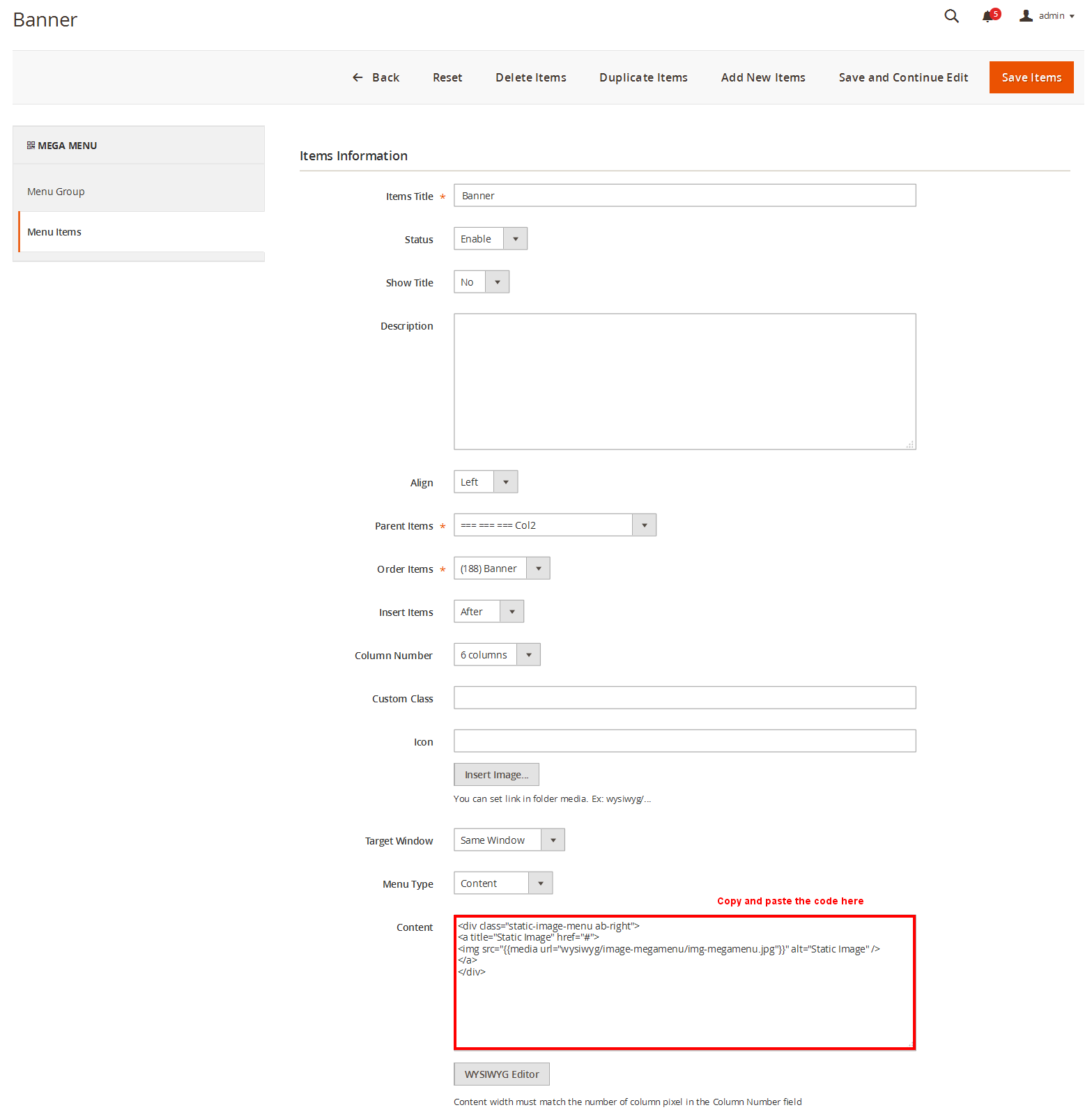
Task: Click the Insert Image... button
Action: click(496, 775)
